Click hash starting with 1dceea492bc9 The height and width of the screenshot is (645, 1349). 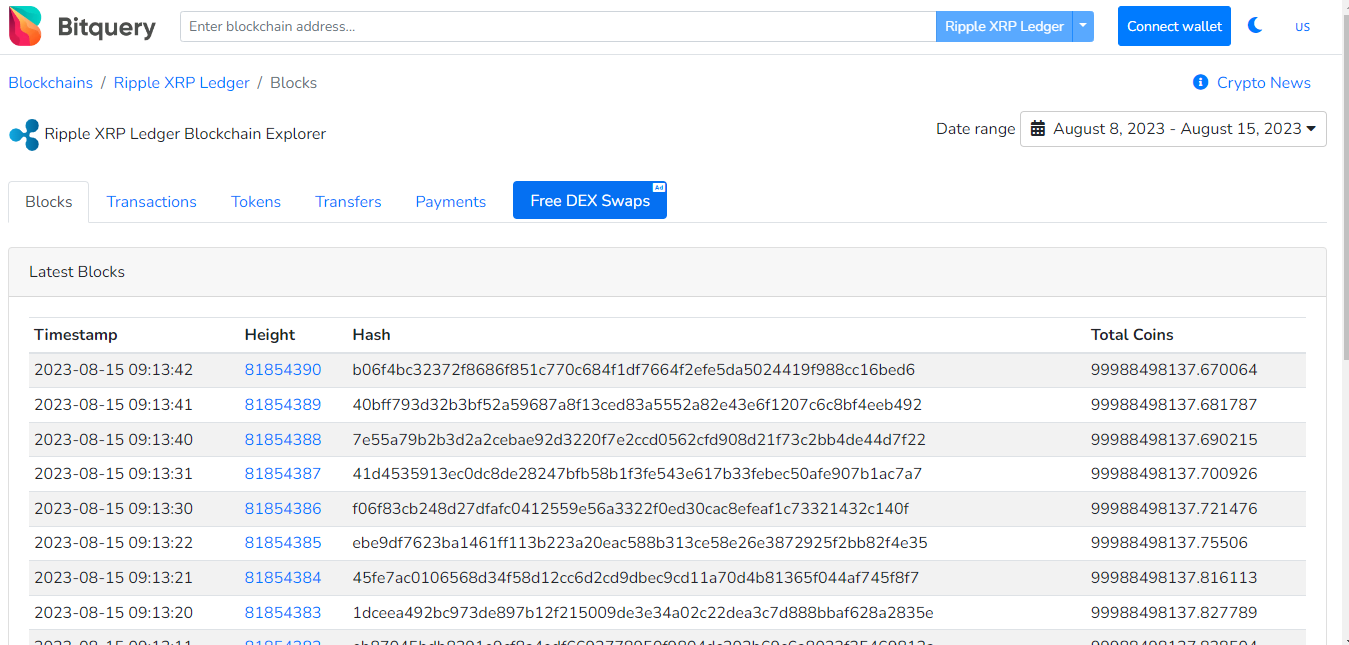[x=643, y=612]
